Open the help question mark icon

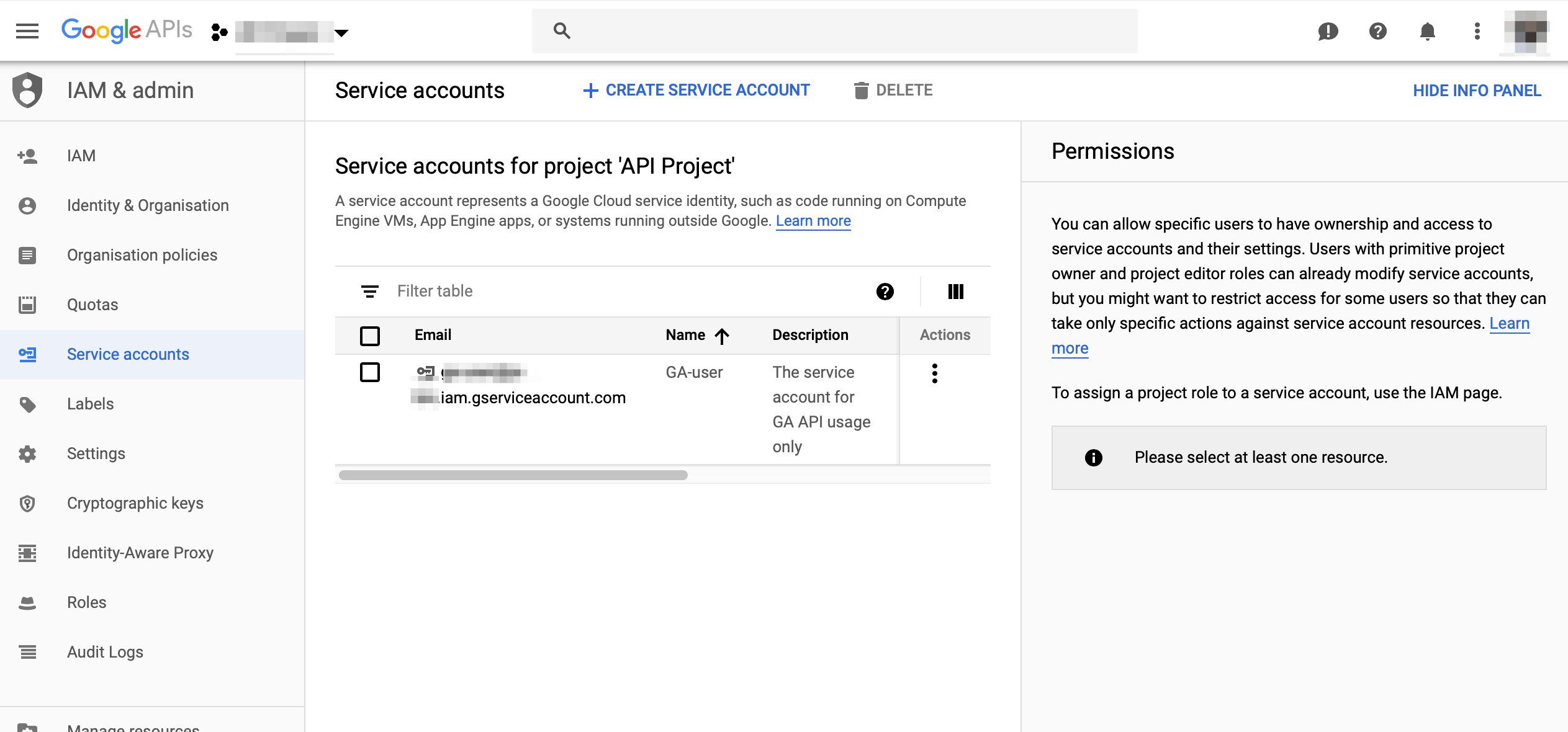coord(1377,32)
